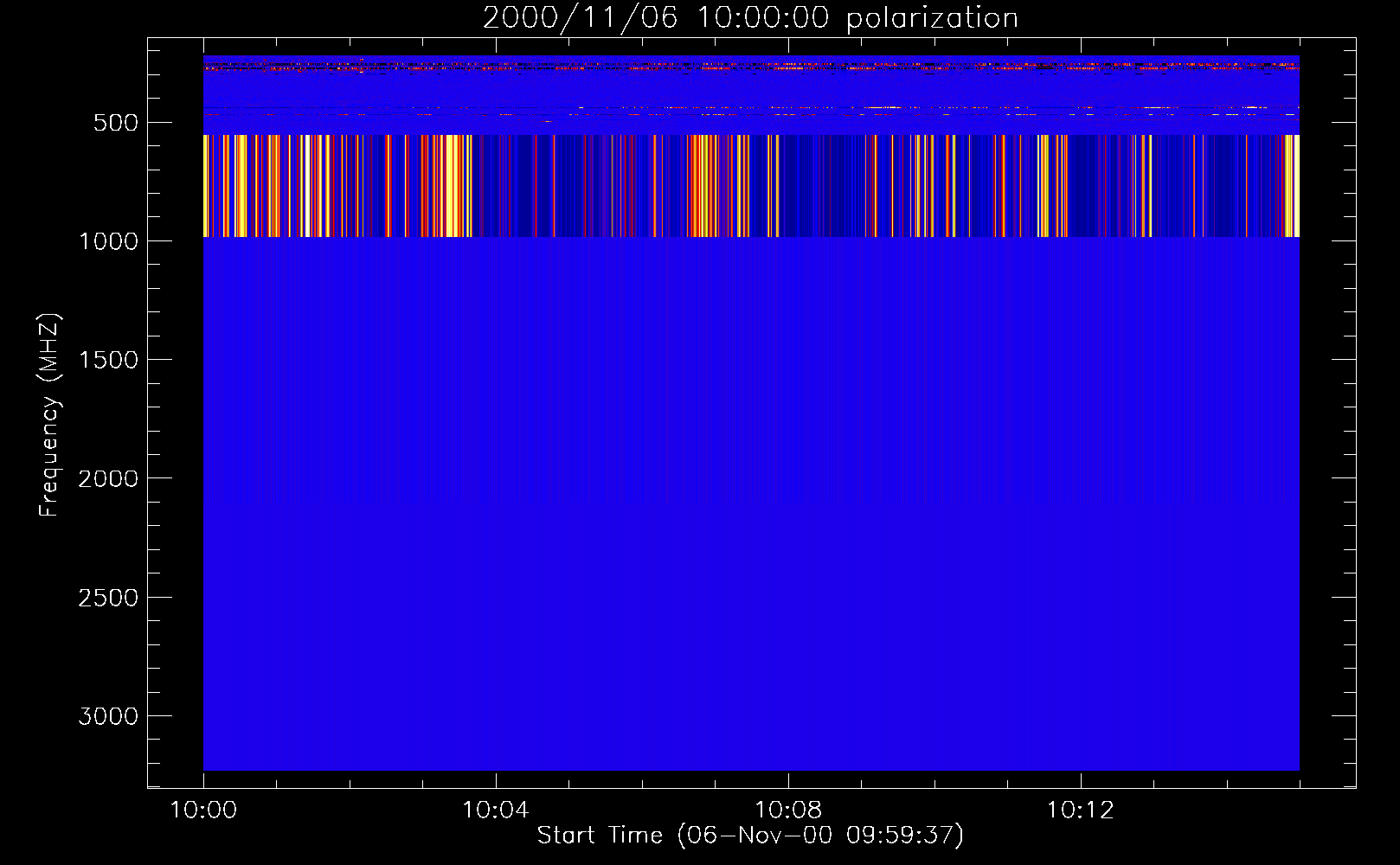Click the 'Start Time (06-Nov-00 09:59:37)' label
Image resolution: width=1400 pixels, height=865 pixels.
pos(750,836)
